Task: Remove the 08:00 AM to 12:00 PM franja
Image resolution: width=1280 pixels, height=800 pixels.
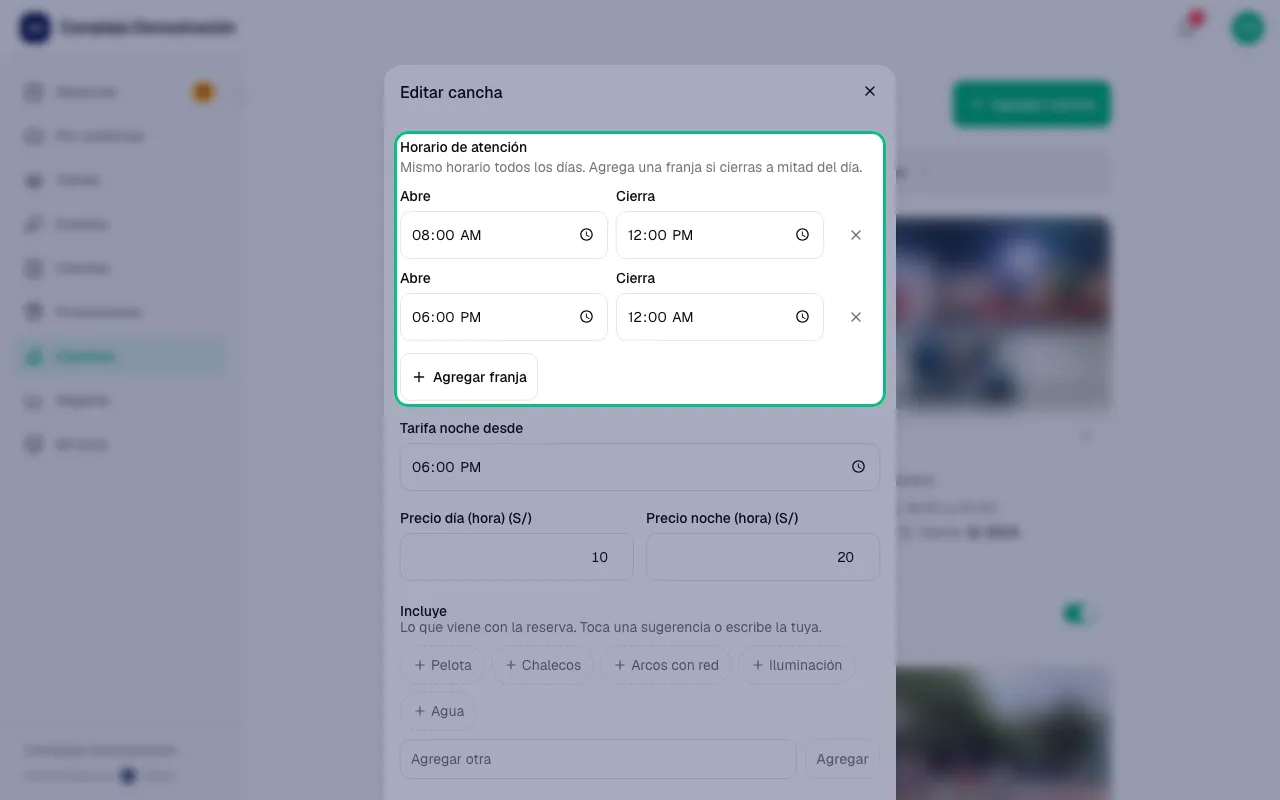Action: 856,235
